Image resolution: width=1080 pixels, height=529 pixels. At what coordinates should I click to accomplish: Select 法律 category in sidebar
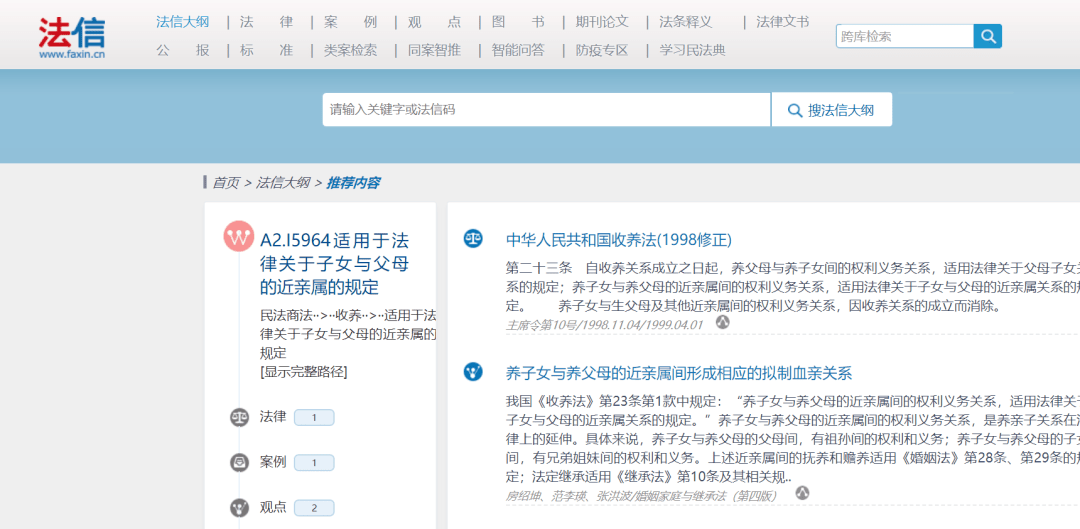click(x=273, y=417)
